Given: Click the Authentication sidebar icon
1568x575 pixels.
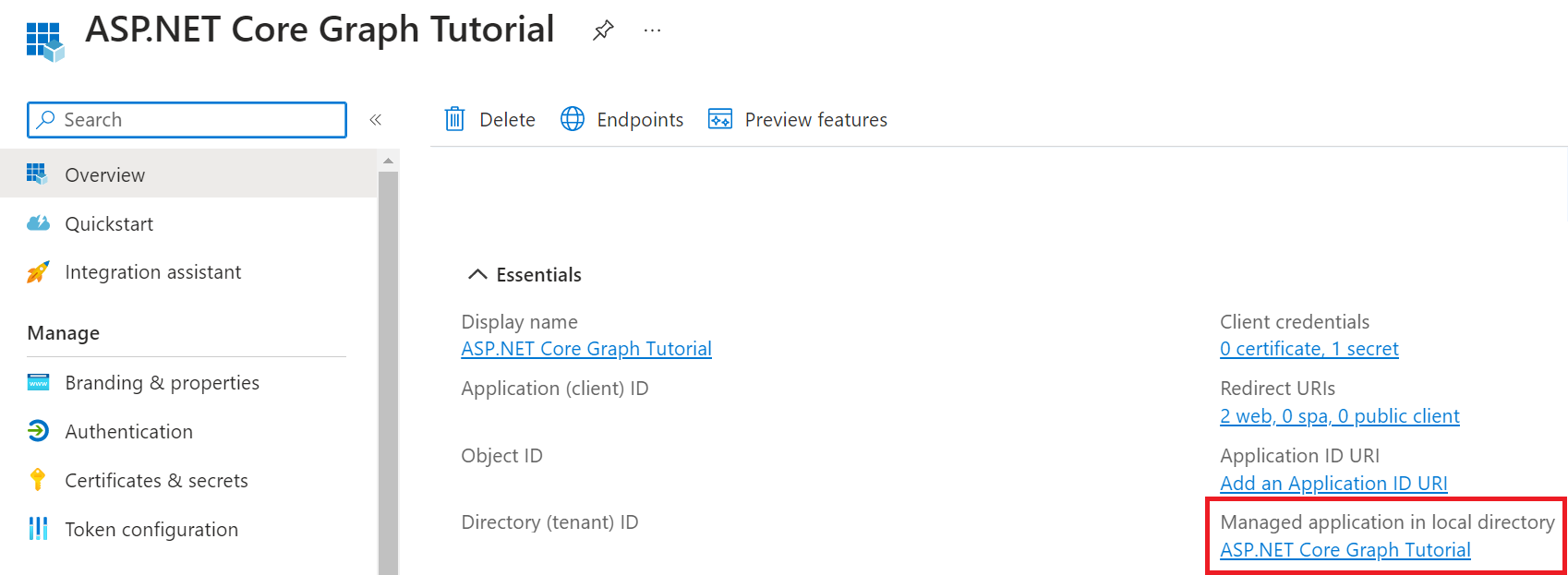Looking at the screenshot, I should tap(38, 431).
